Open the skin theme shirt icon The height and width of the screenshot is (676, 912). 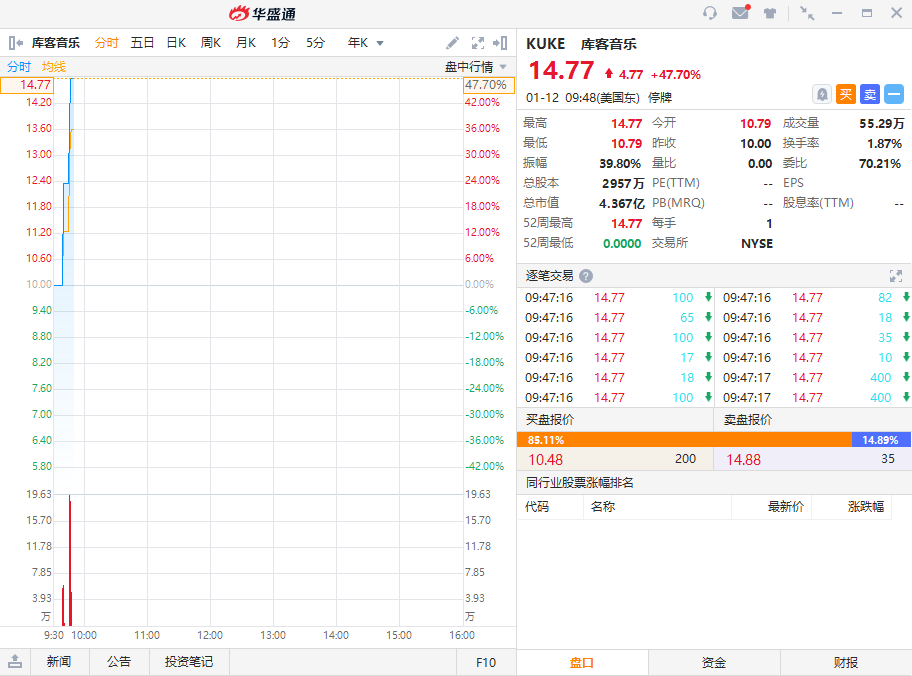770,13
